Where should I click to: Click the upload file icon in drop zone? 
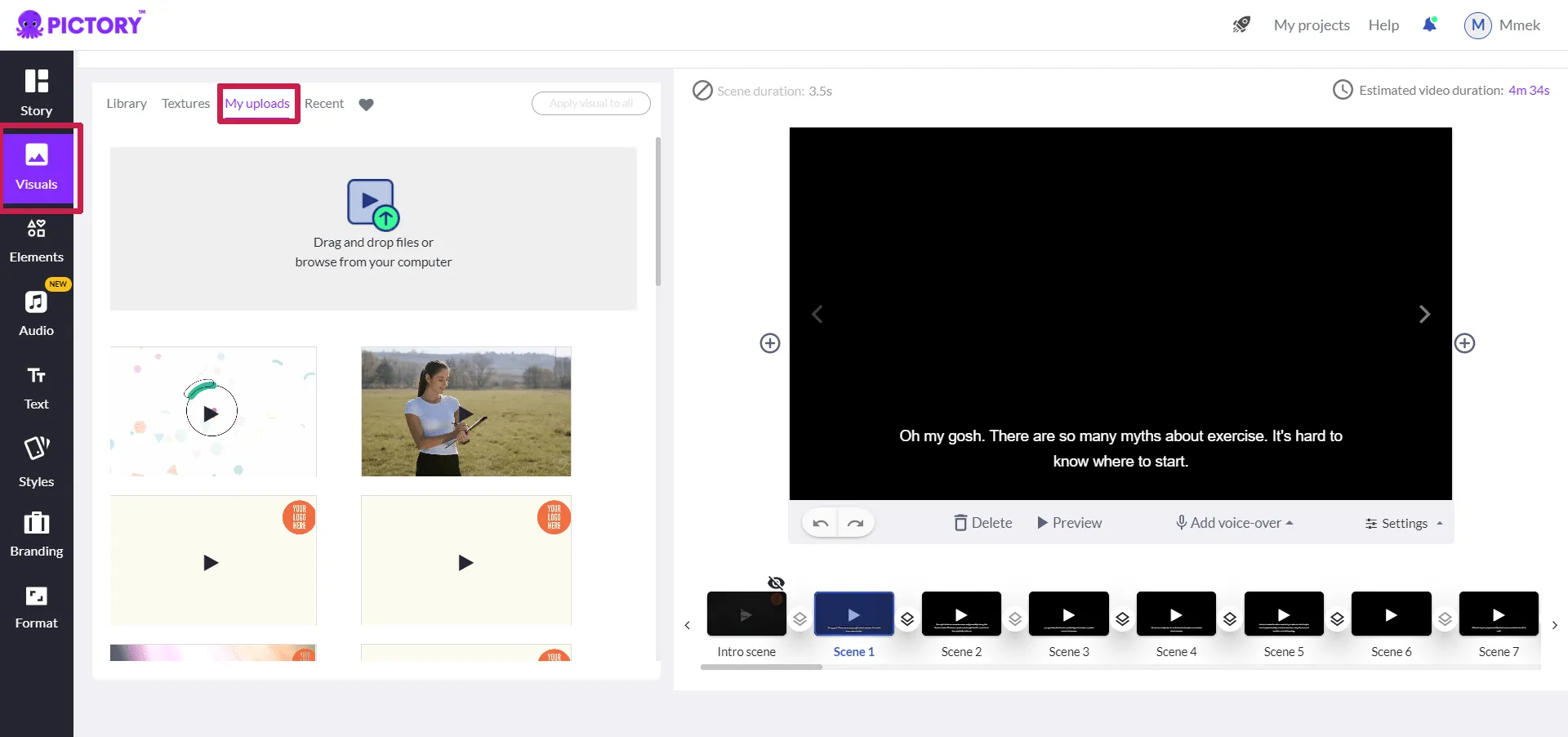[373, 204]
